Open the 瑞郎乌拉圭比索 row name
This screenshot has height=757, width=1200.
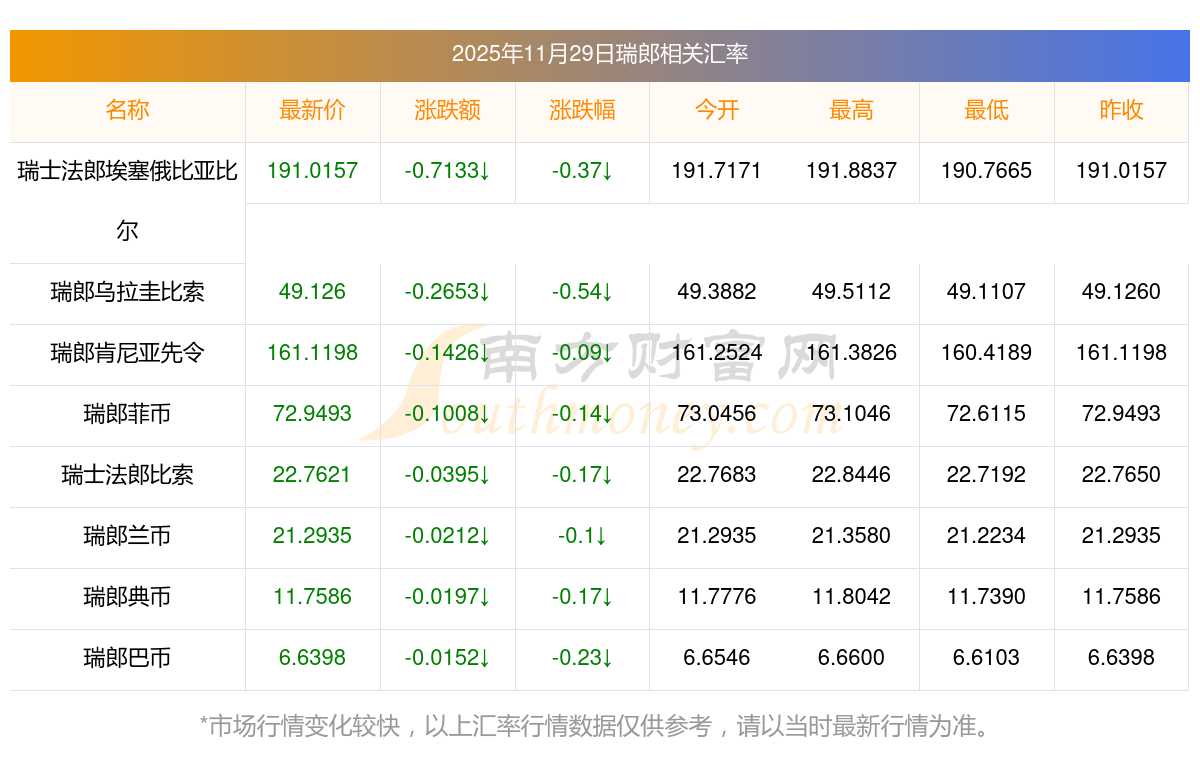tap(127, 292)
